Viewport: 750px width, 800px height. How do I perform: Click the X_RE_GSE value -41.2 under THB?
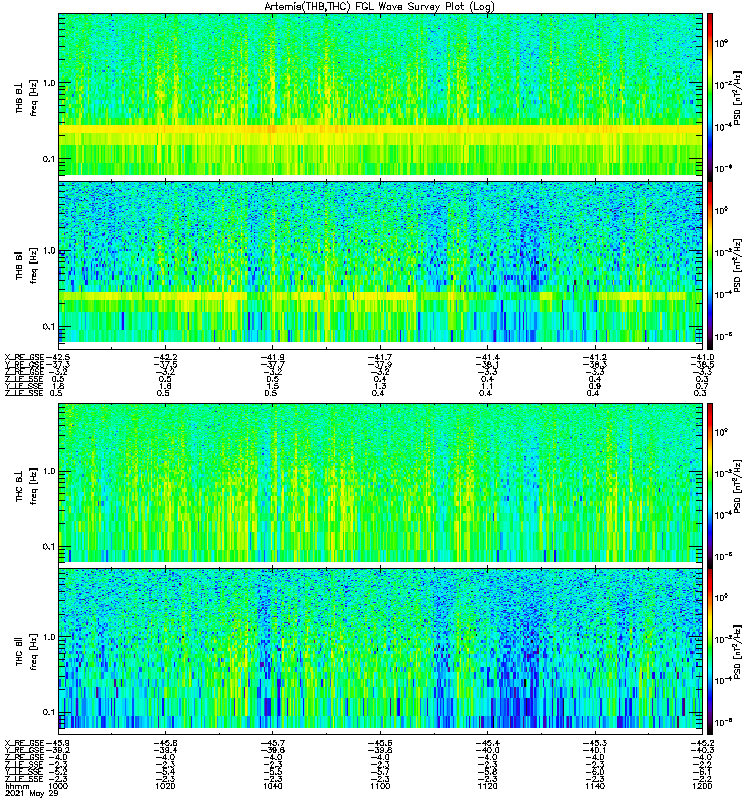tap(595, 357)
